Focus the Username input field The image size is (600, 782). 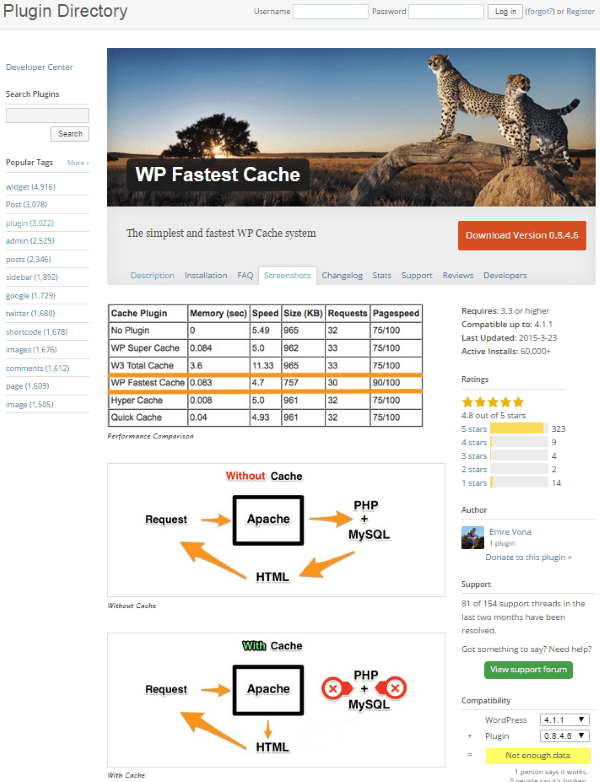[331, 11]
